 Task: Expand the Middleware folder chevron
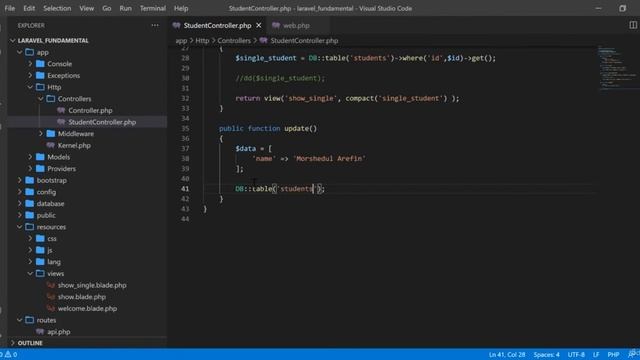pos(41,133)
